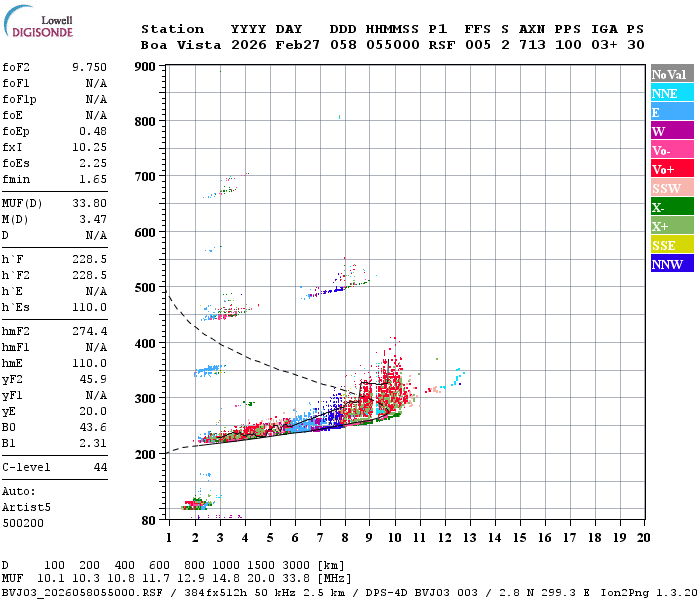700x600 pixels.
Task: Click the C-level value 44
Action: tap(100, 467)
